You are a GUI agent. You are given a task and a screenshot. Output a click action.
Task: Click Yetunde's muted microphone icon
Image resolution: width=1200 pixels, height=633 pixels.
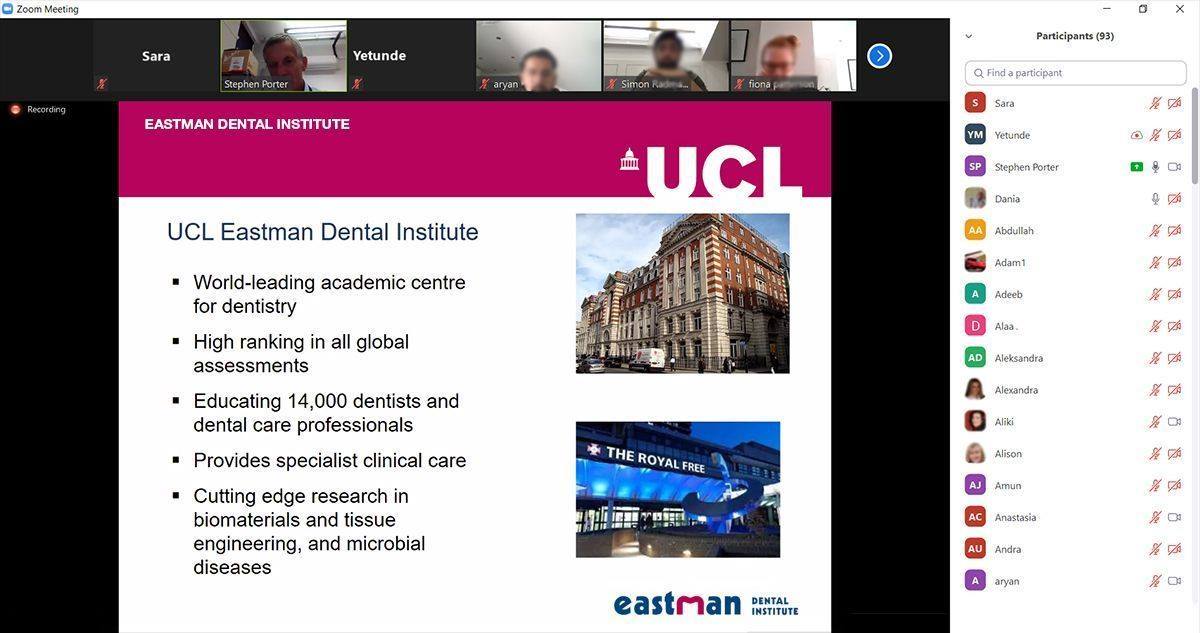(1155, 135)
